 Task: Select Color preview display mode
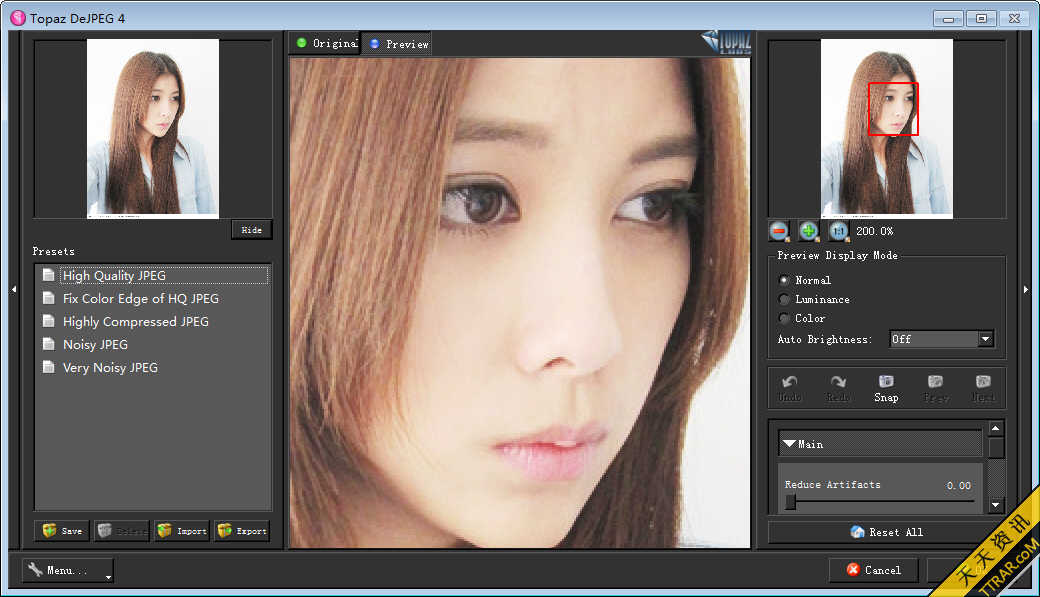[785, 318]
